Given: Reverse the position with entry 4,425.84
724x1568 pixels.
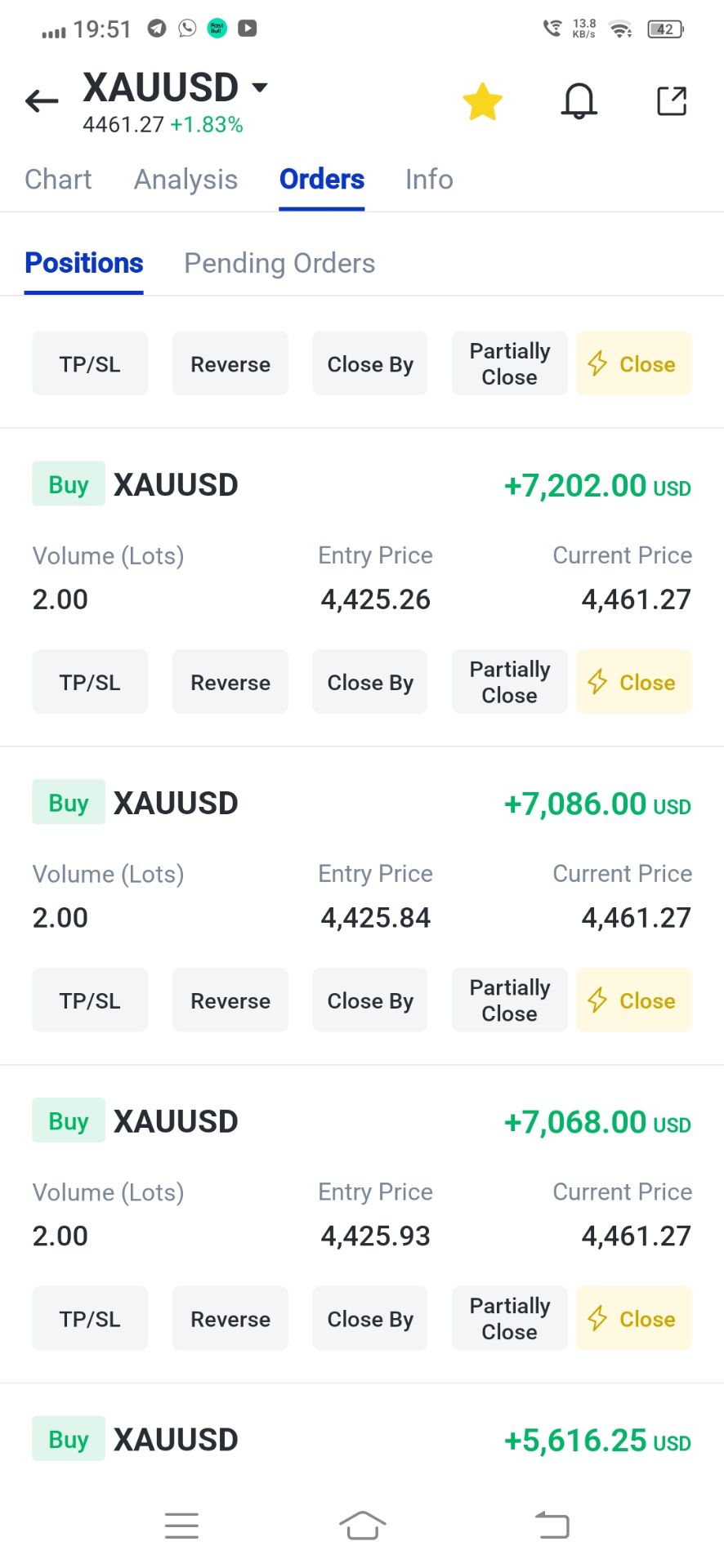Looking at the screenshot, I should (230, 1000).
